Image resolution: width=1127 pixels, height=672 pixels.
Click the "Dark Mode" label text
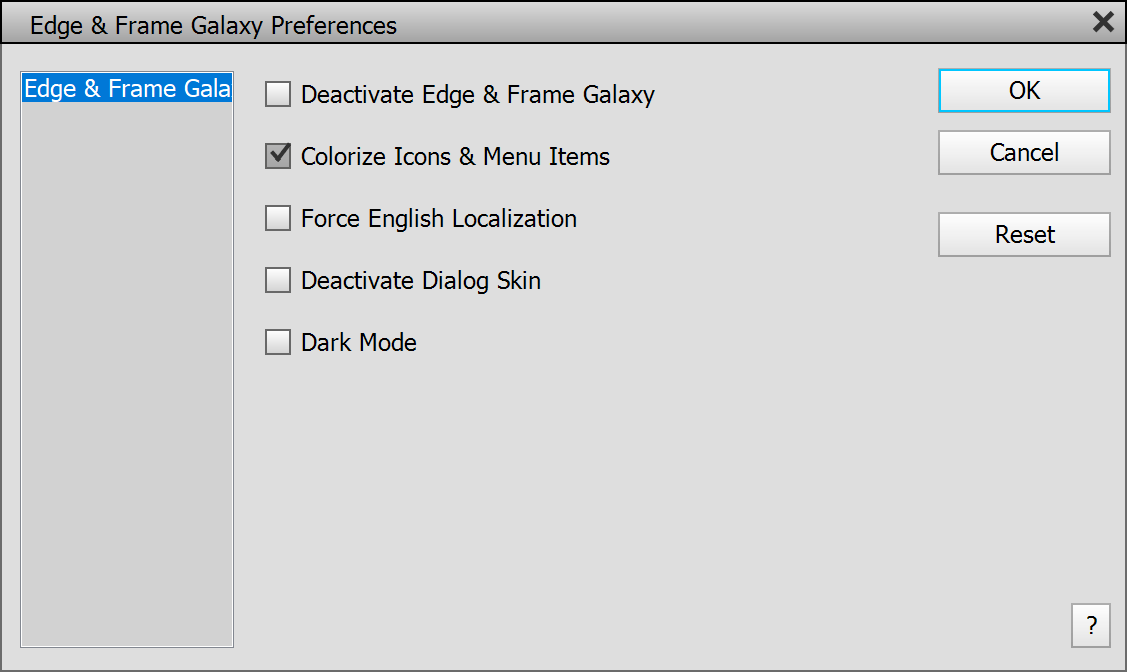click(359, 343)
